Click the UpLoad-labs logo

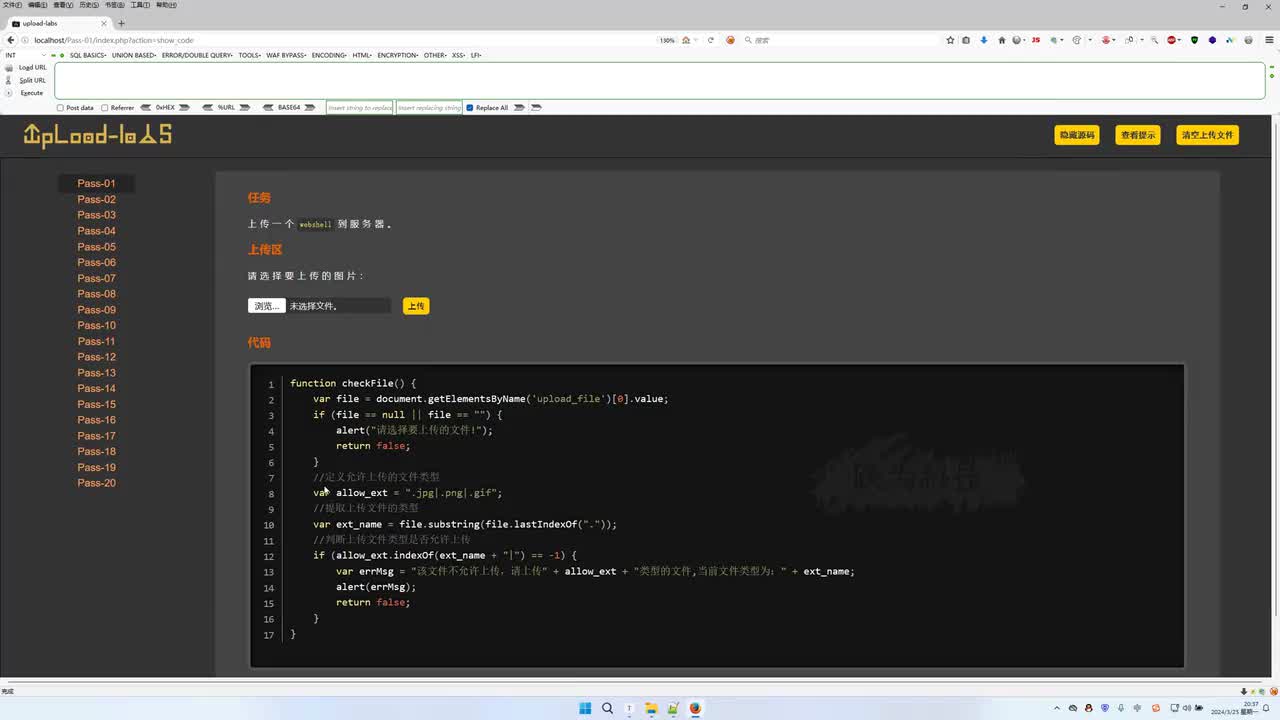pyautogui.click(x=97, y=135)
